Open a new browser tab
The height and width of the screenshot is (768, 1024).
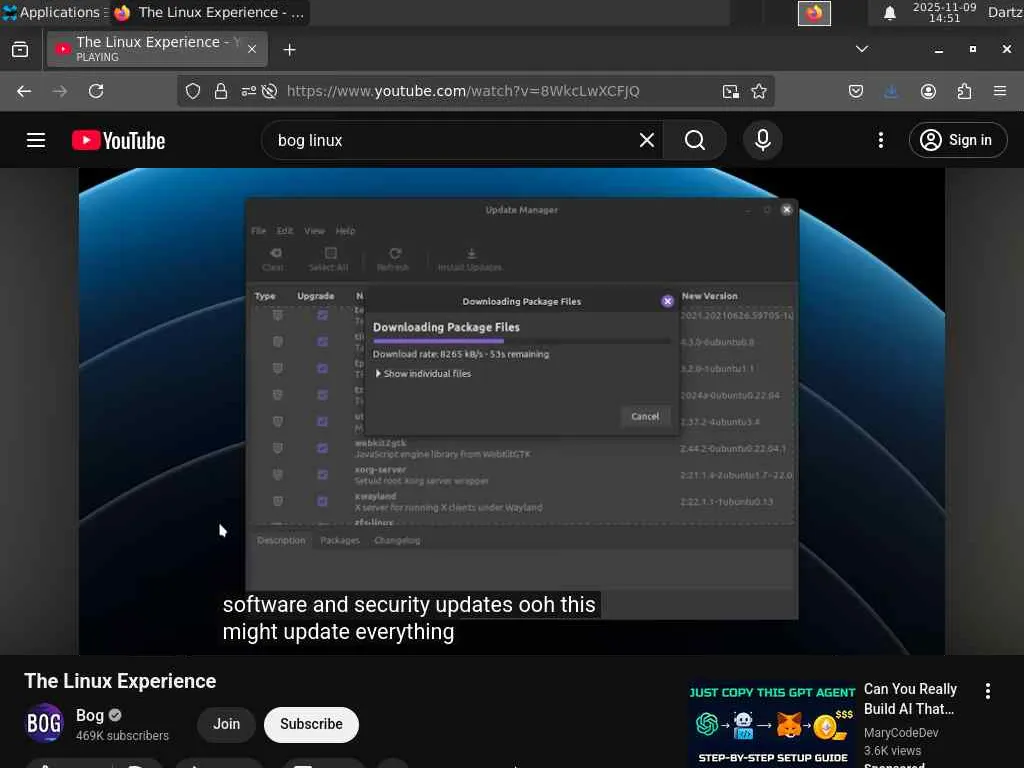(x=289, y=50)
